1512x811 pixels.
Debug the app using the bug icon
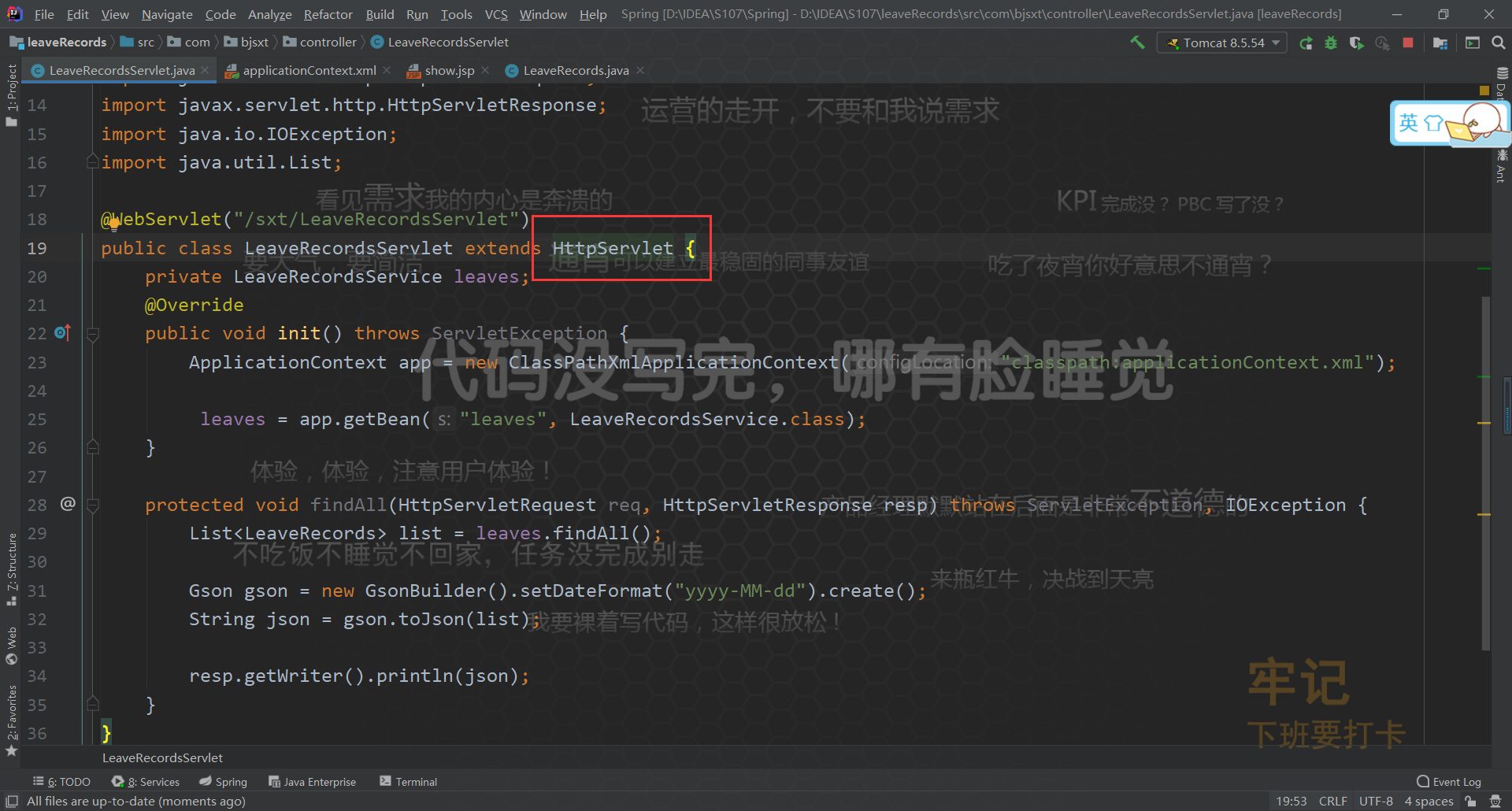tap(1331, 43)
